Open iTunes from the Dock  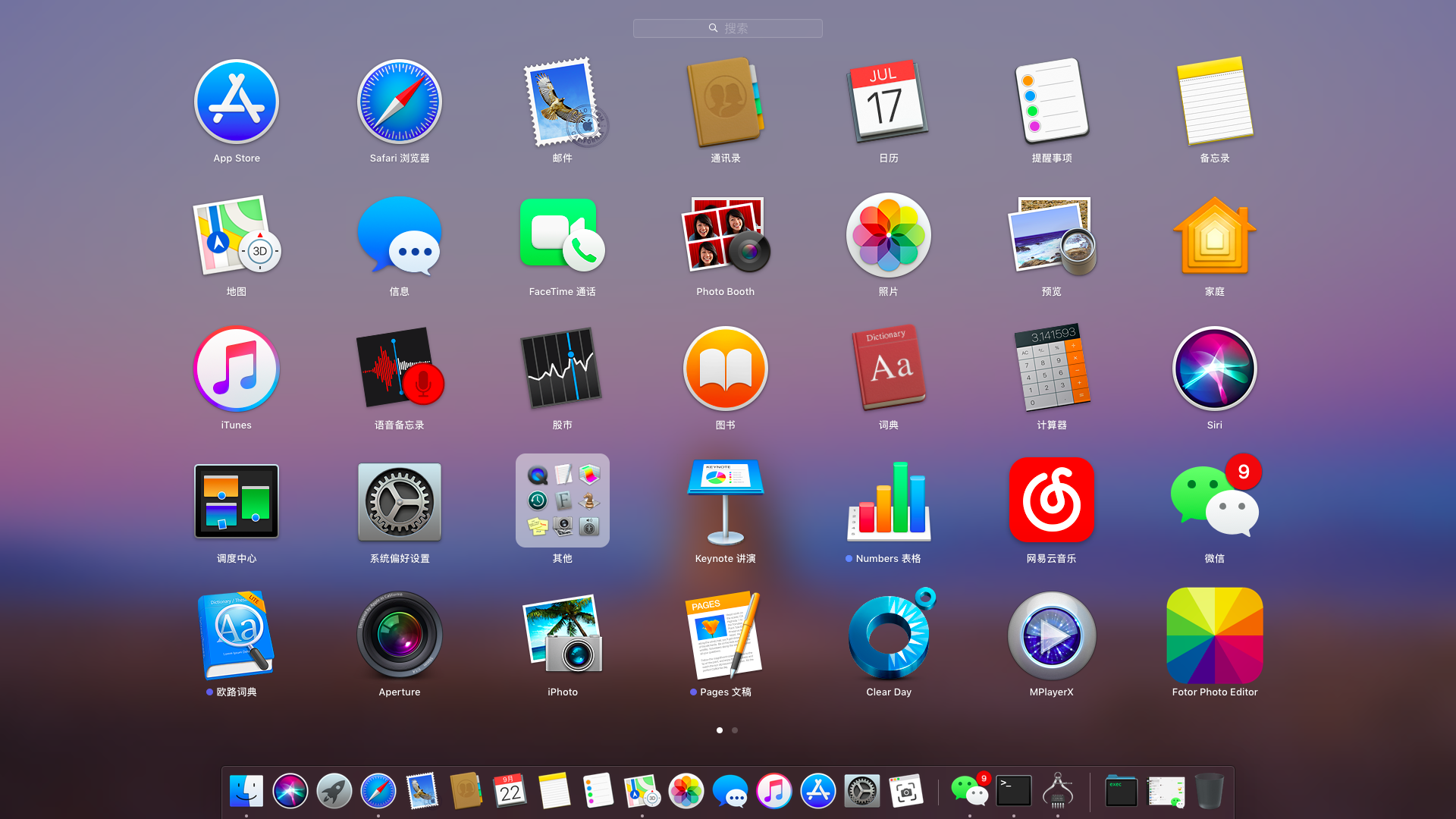[x=774, y=791]
